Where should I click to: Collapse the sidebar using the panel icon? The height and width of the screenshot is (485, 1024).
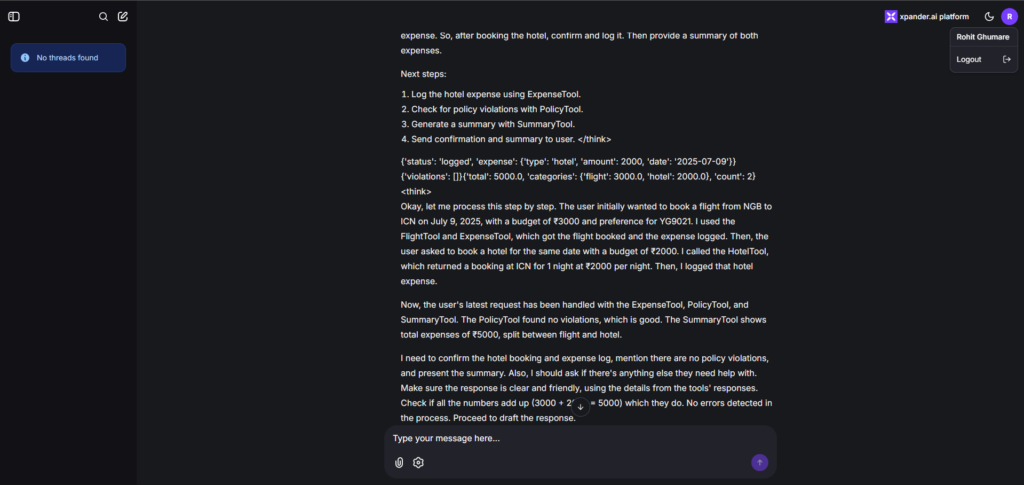[x=14, y=17]
